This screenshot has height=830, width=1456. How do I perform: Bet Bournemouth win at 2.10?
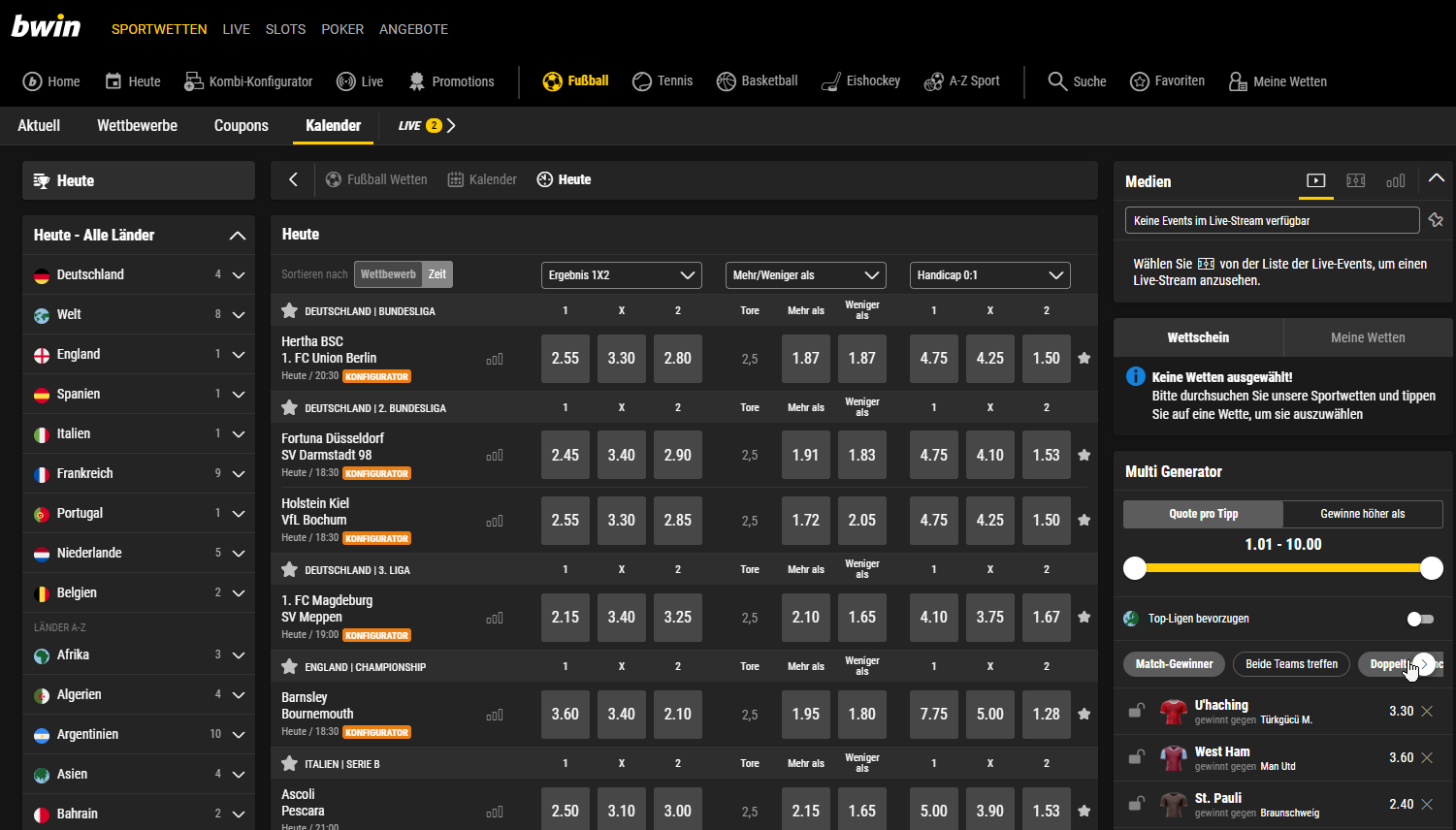tap(678, 714)
